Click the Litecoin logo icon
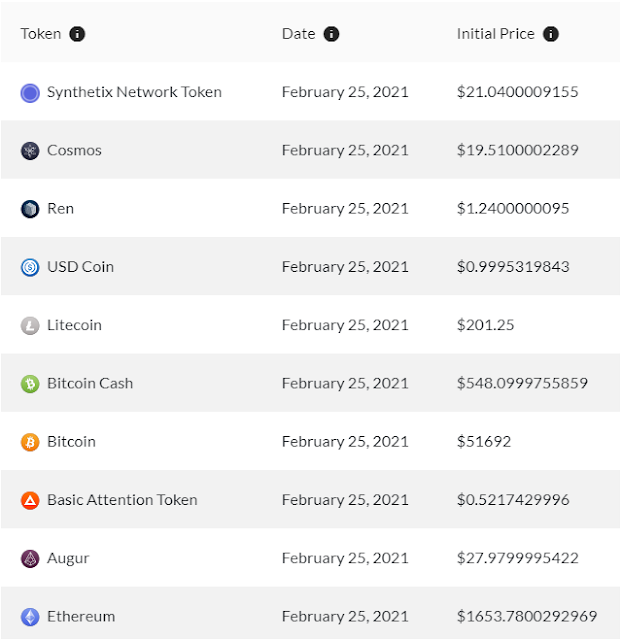The height and width of the screenshot is (640, 622). (x=30, y=326)
